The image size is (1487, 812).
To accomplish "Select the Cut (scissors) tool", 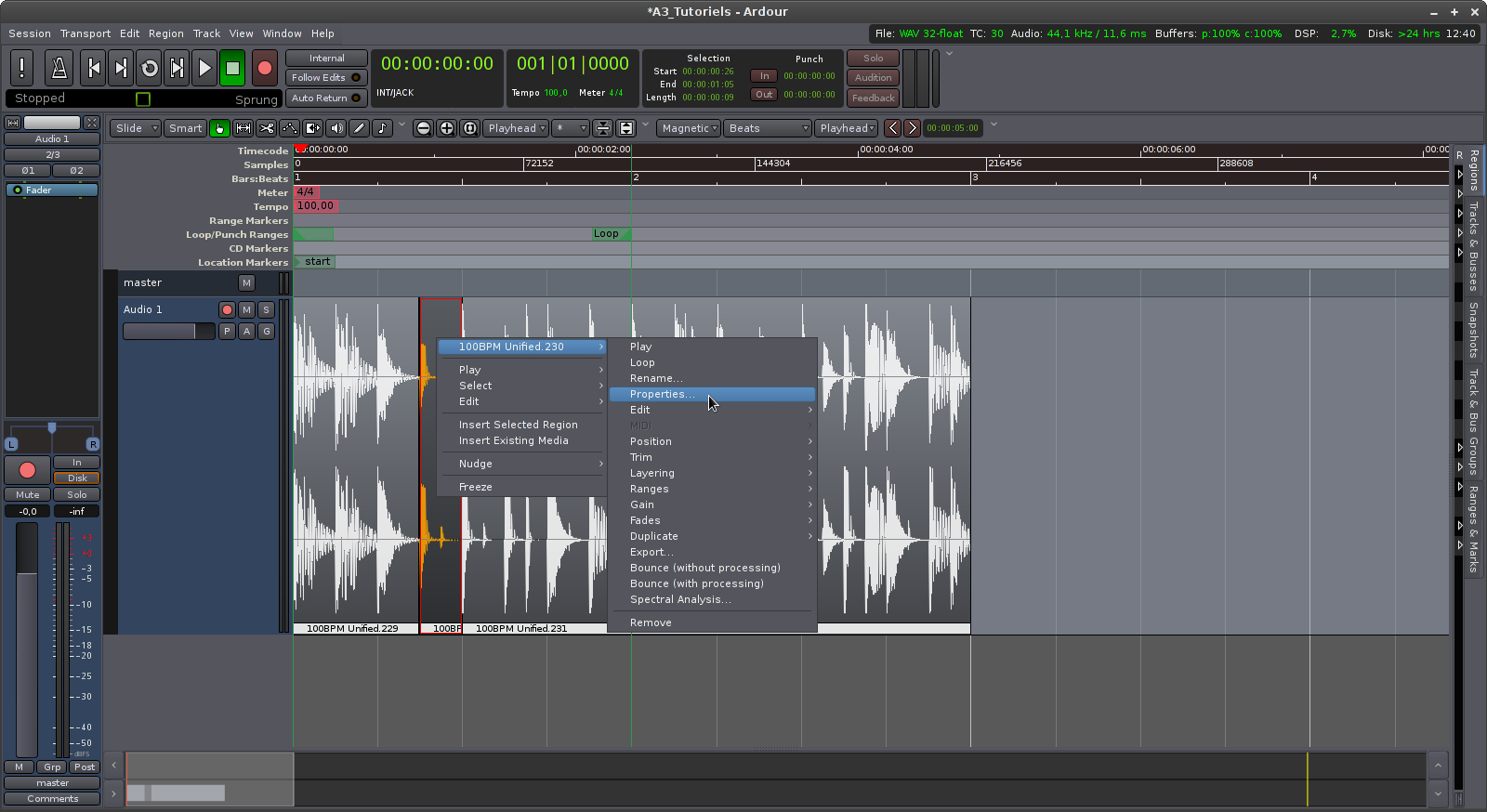I will pos(267,128).
